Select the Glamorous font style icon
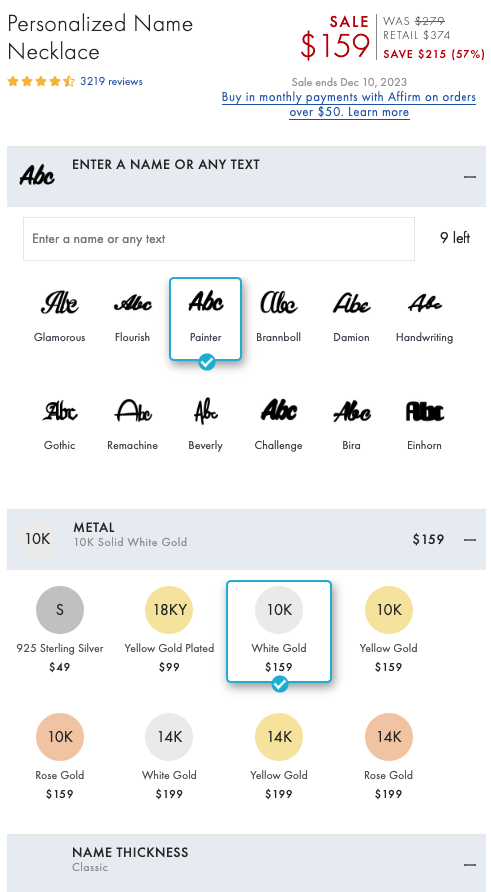491x892 pixels. coord(59,303)
